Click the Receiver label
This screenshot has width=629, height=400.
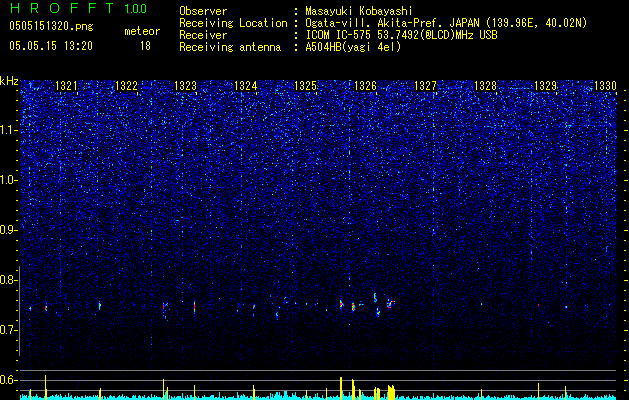[203, 35]
